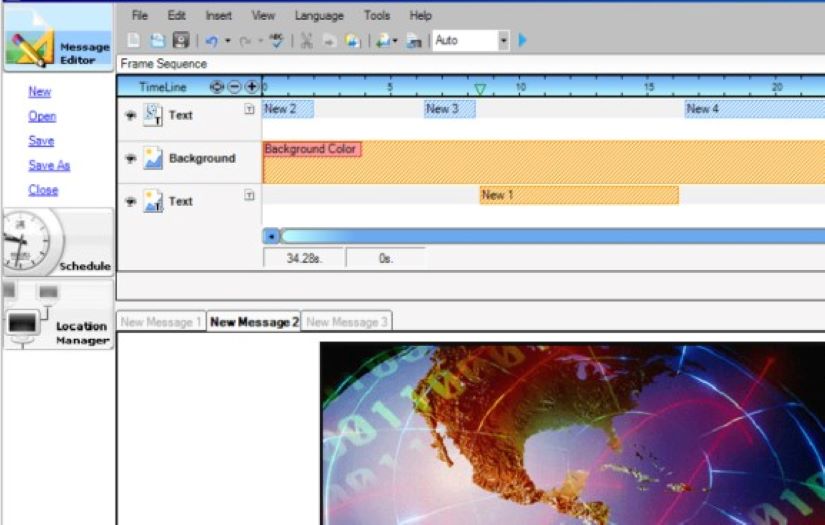Click the Save As link
The width and height of the screenshot is (825, 525).
pyautogui.click(x=49, y=165)
